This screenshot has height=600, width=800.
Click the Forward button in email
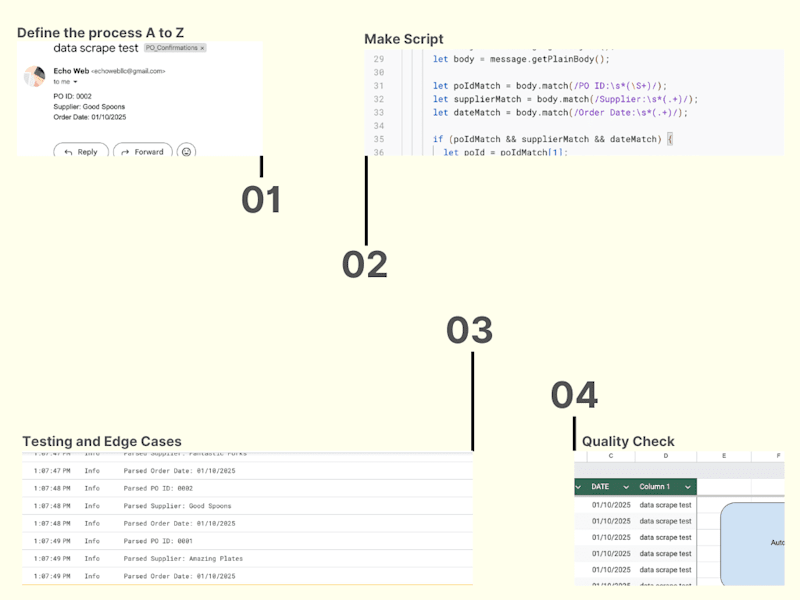point(143,151)
